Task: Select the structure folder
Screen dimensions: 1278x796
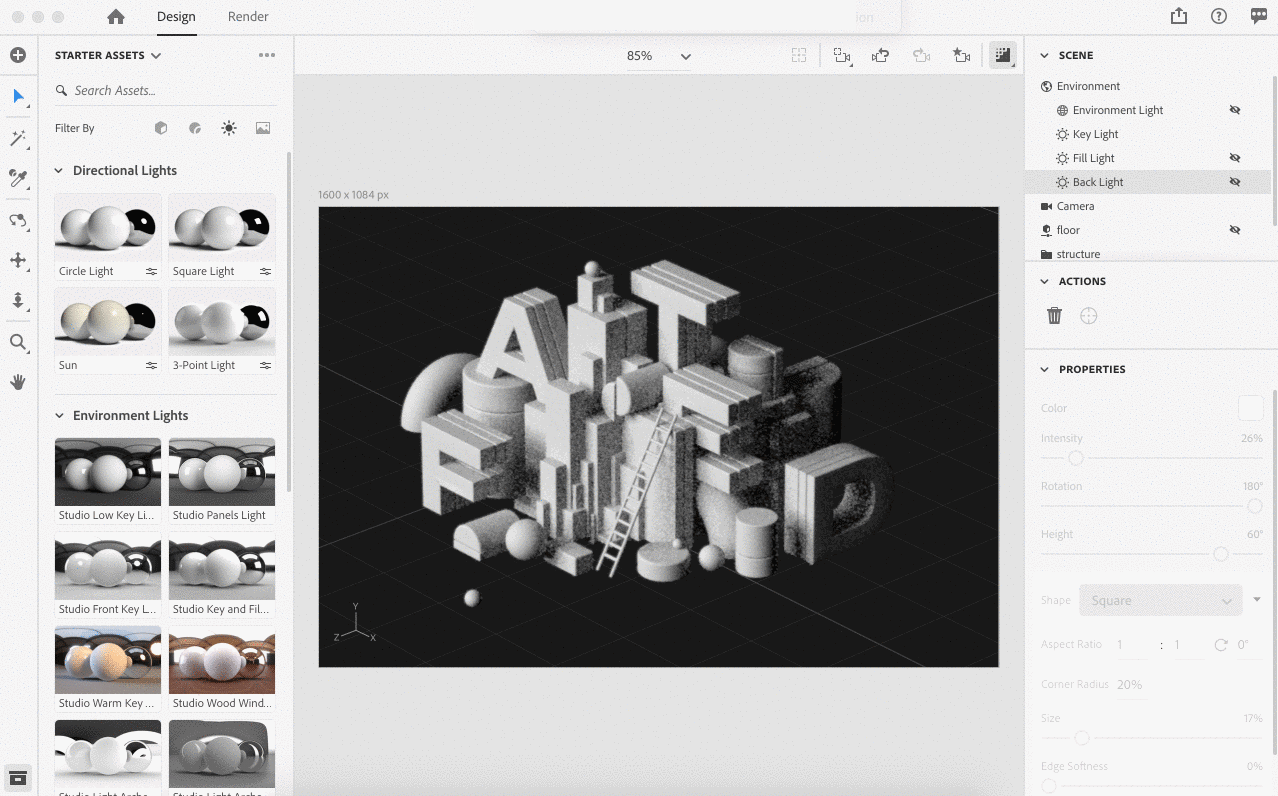Action: (x=1078, y=254)
